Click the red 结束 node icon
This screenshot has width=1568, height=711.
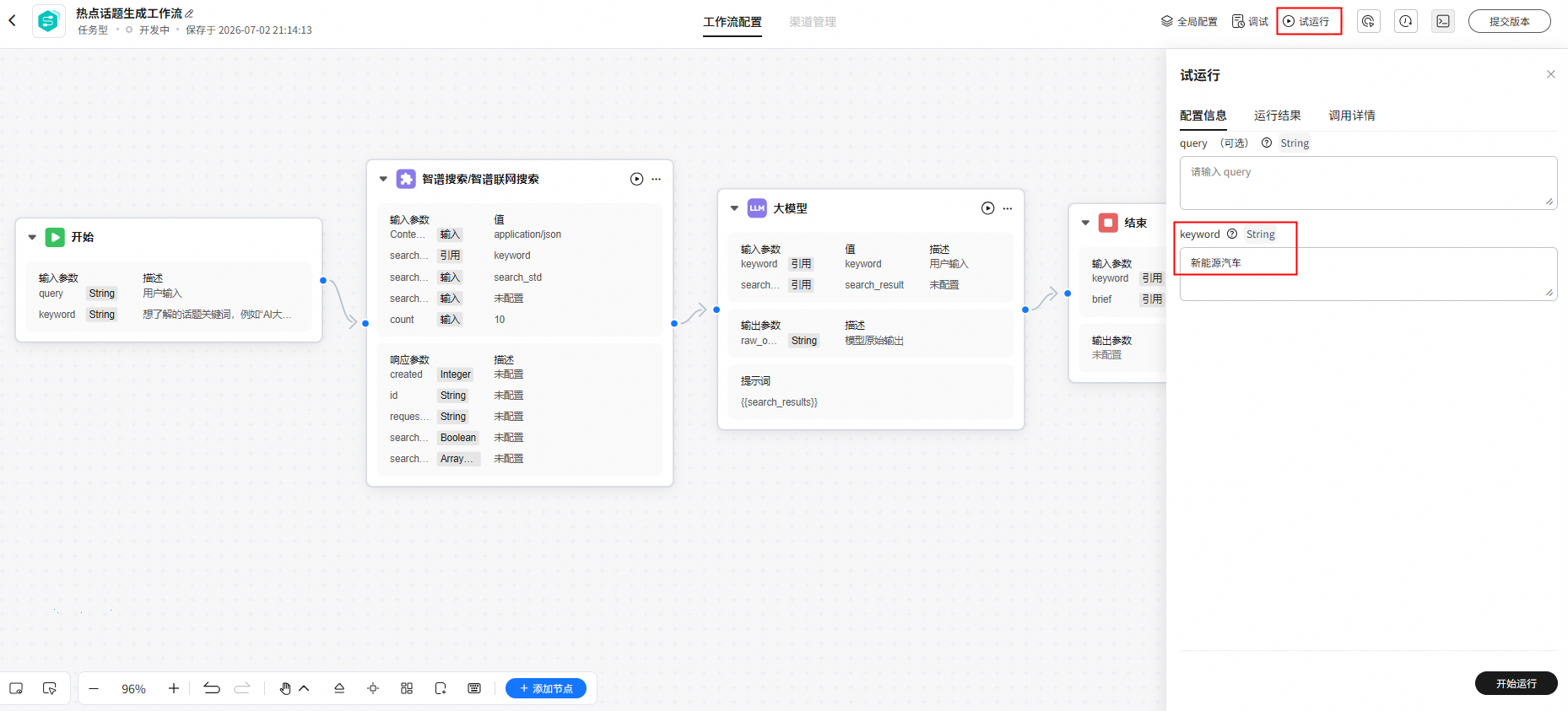1108,223
